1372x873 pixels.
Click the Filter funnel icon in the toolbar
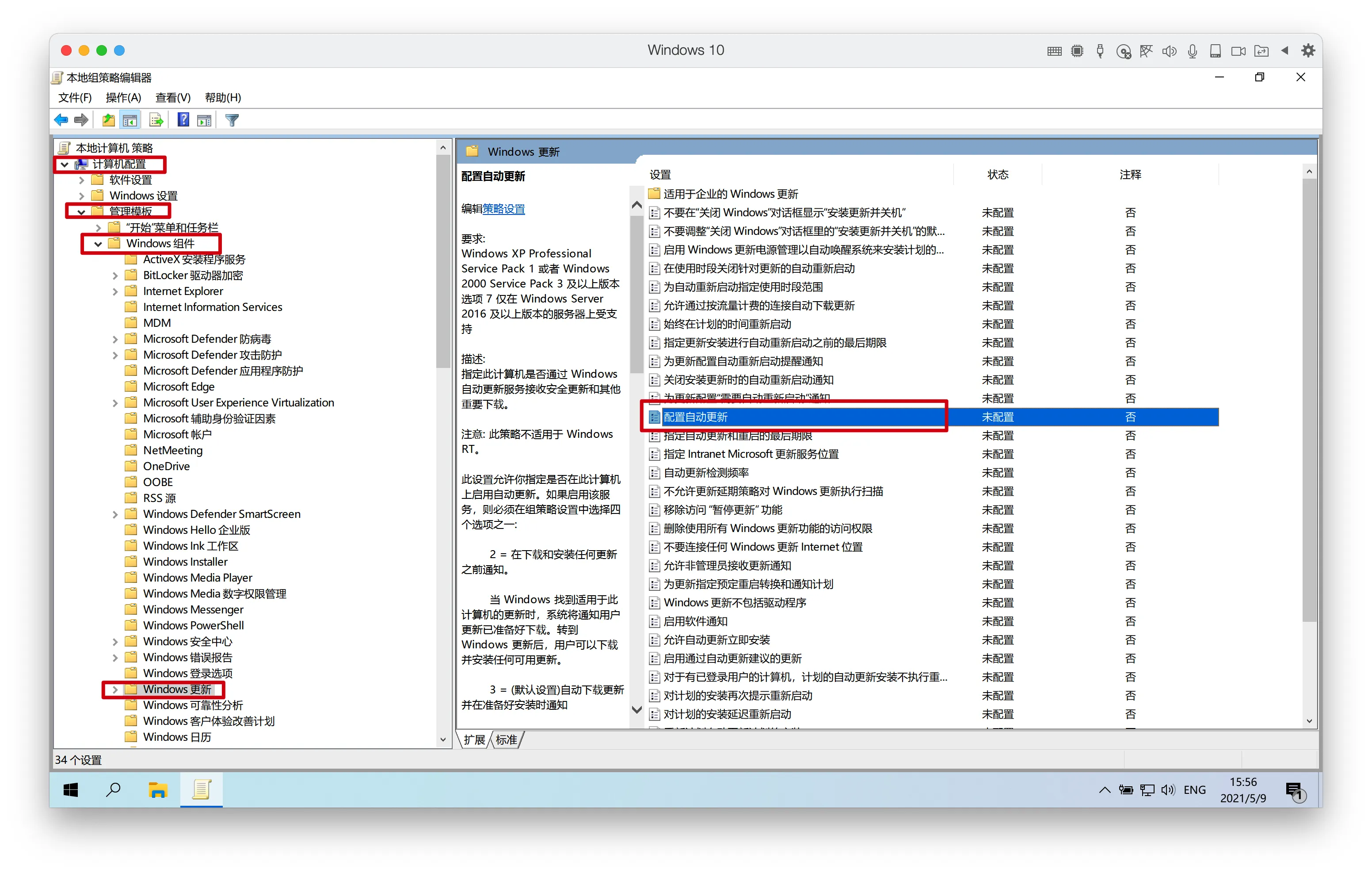pyautogui.click(x=232, y=120)
